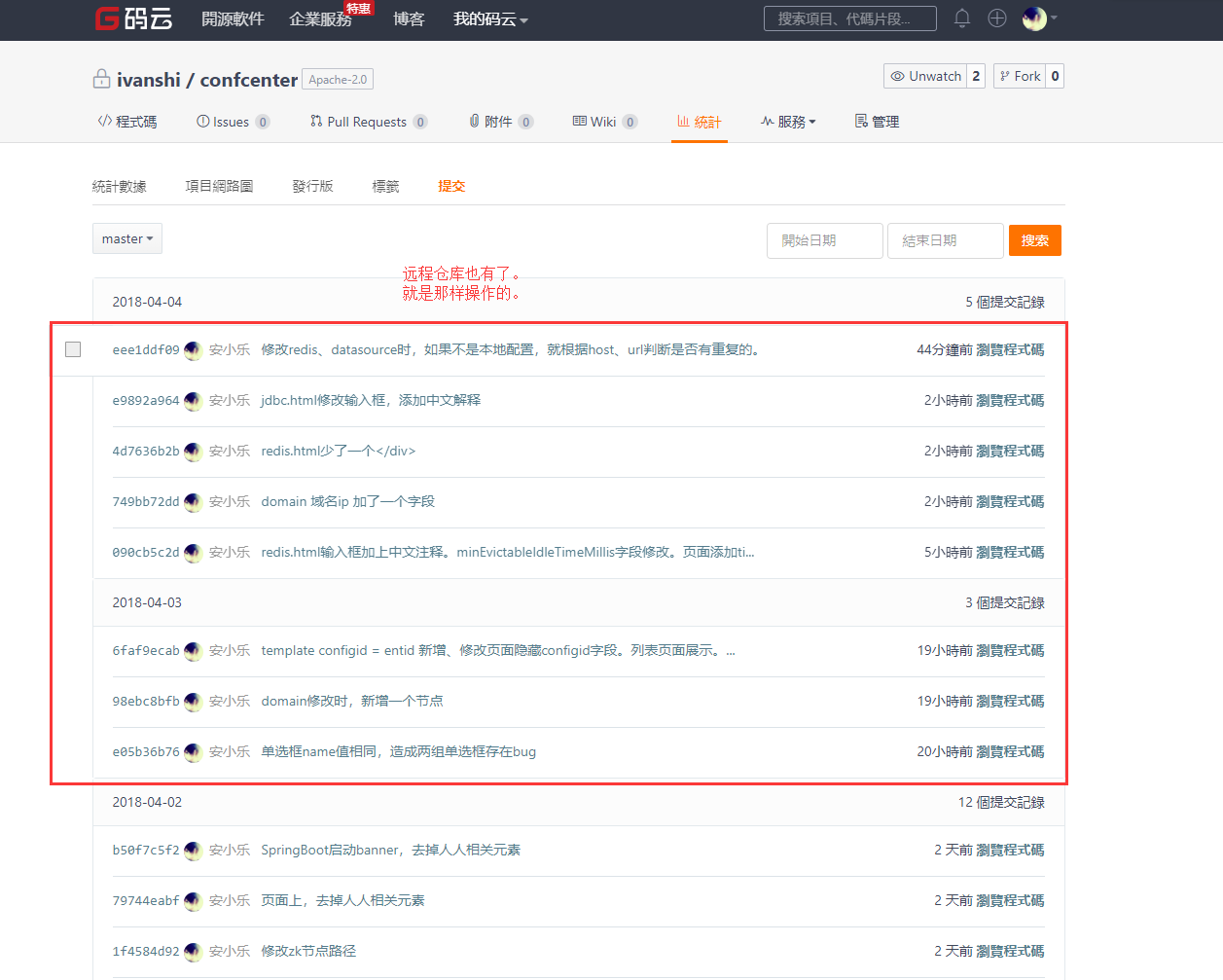Click the Apache-2.0 license badge
Image resolution: width=1223 pixels, height=980 pixels.
click(338, 80)
